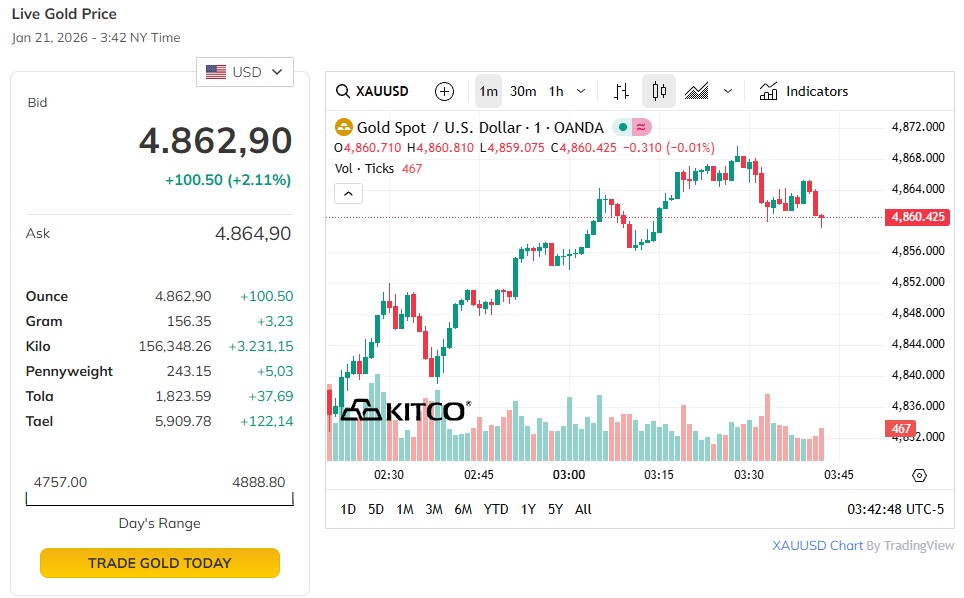964x598 pixels.
Task: Toggle the market status indicator pill
Action: tap(632, 127)
